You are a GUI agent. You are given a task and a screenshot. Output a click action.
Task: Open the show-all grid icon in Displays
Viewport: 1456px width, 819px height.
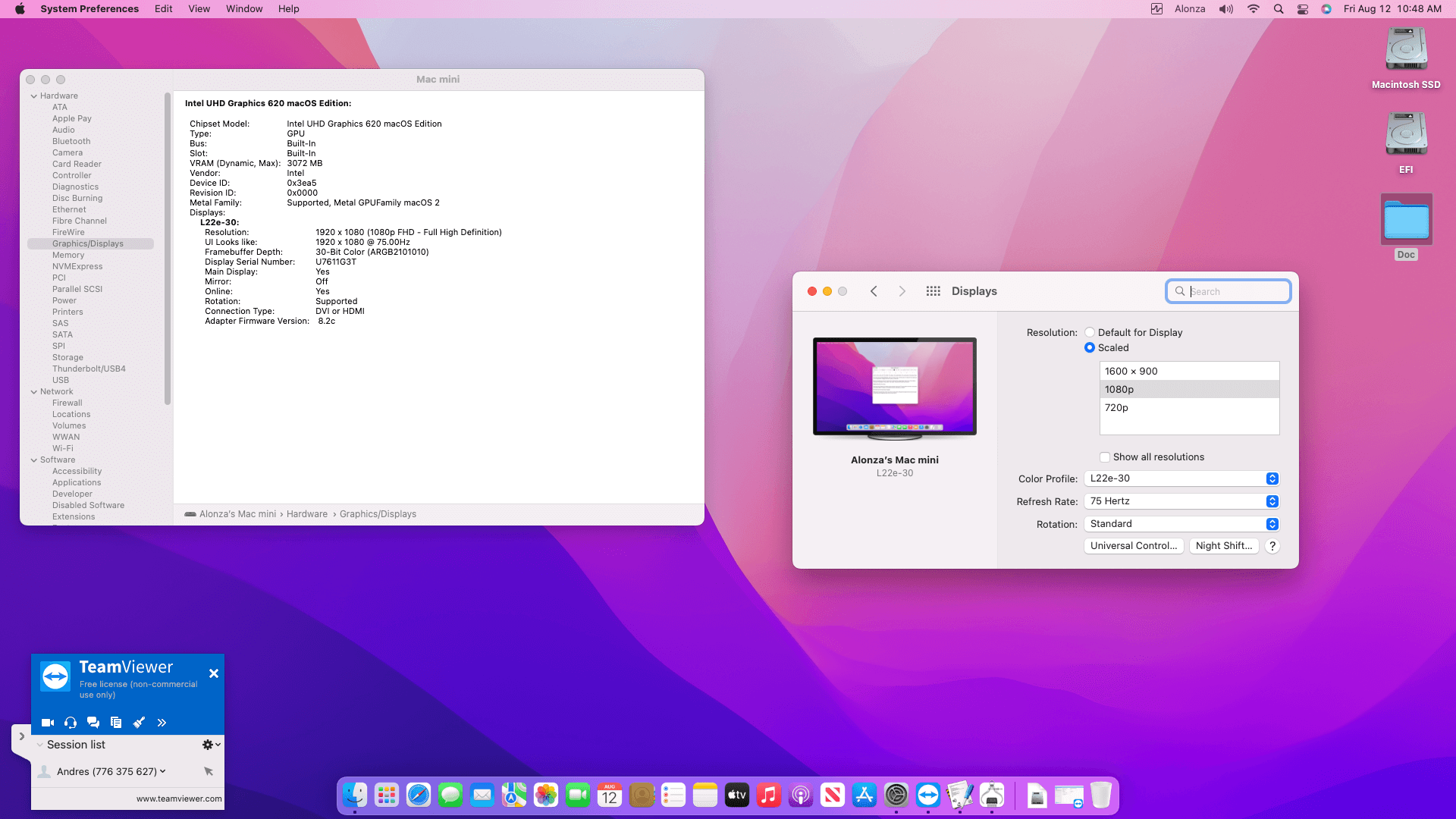(x=933, y=291)
